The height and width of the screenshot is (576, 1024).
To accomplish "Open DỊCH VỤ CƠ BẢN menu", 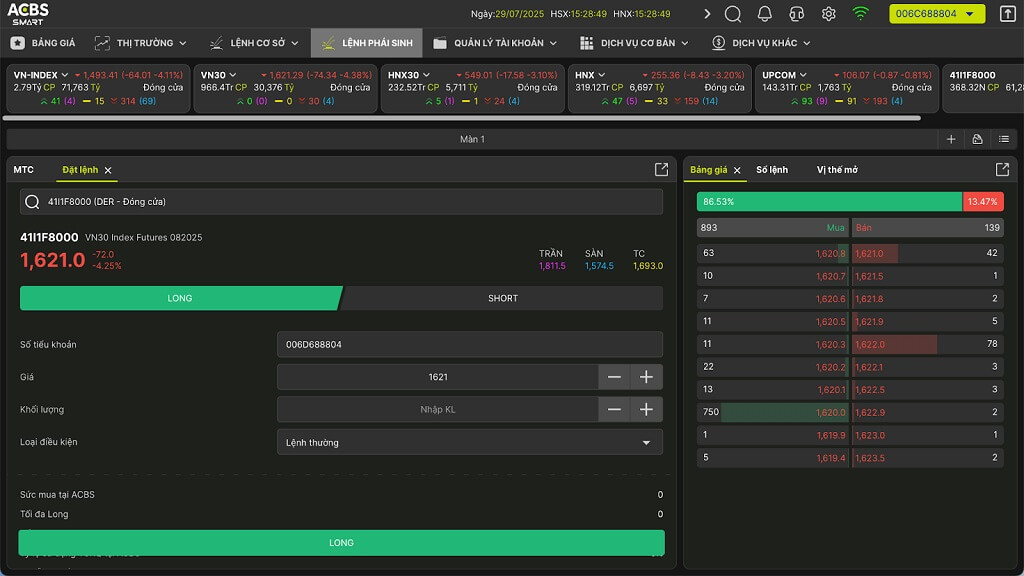I will pos(634,43).
